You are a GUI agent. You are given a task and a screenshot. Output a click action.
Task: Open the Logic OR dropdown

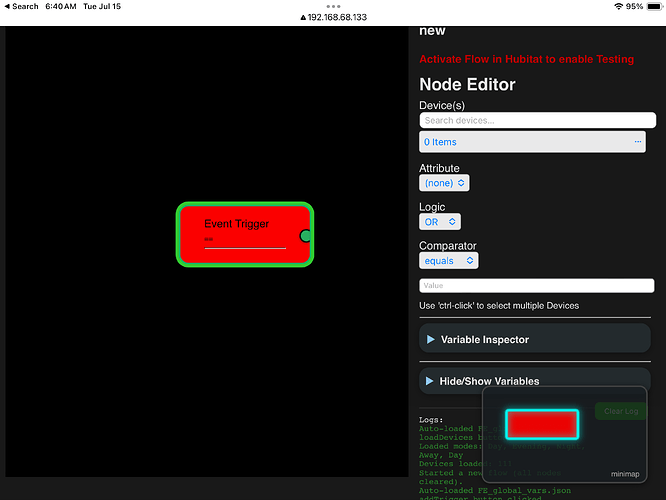[440, 222]
